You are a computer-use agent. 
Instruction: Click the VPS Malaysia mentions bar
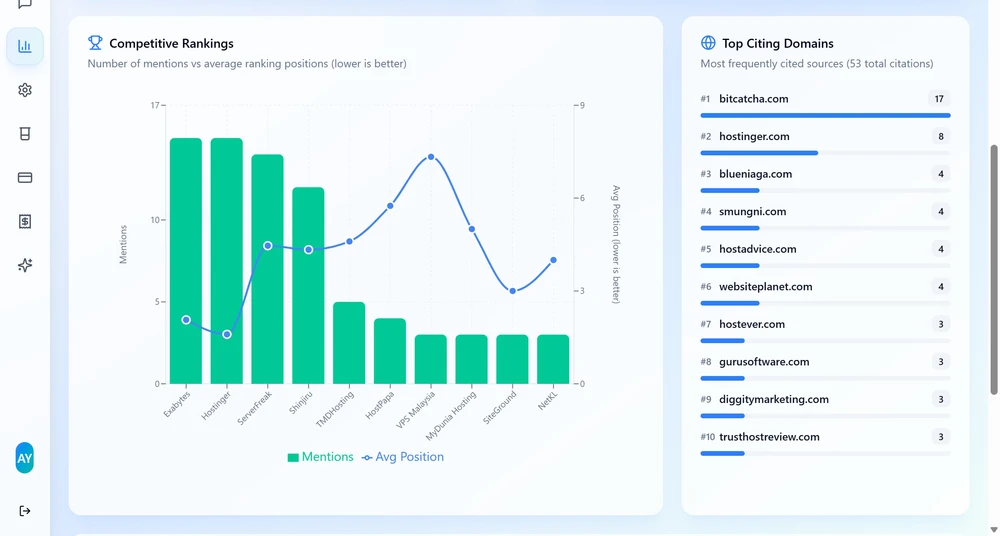[x=430, y=359]
